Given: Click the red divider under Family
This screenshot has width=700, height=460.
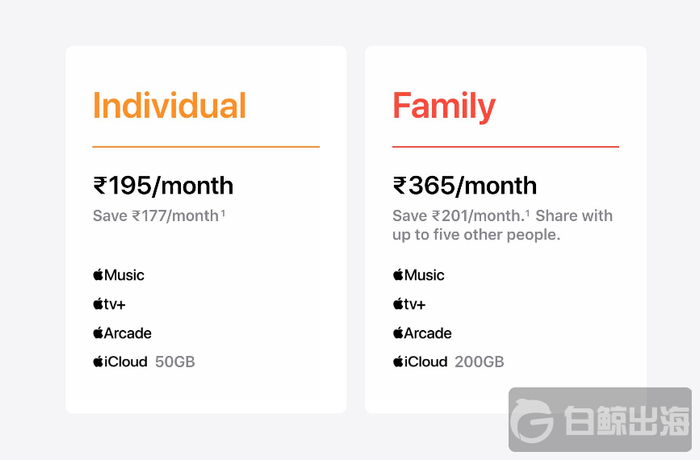Looking at the screenshot, I should coord(505,147).
